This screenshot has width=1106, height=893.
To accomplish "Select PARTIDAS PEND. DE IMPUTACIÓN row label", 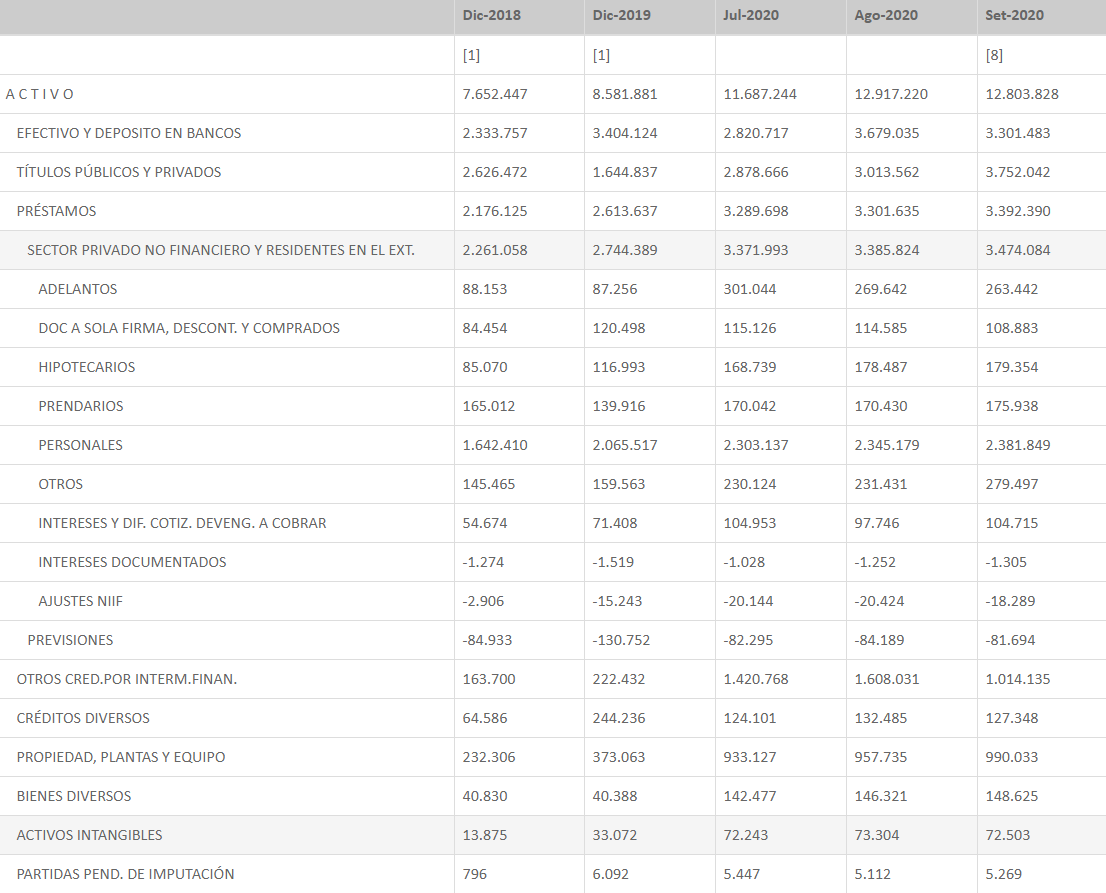I will pyautogui.click(x=125, y=874).
